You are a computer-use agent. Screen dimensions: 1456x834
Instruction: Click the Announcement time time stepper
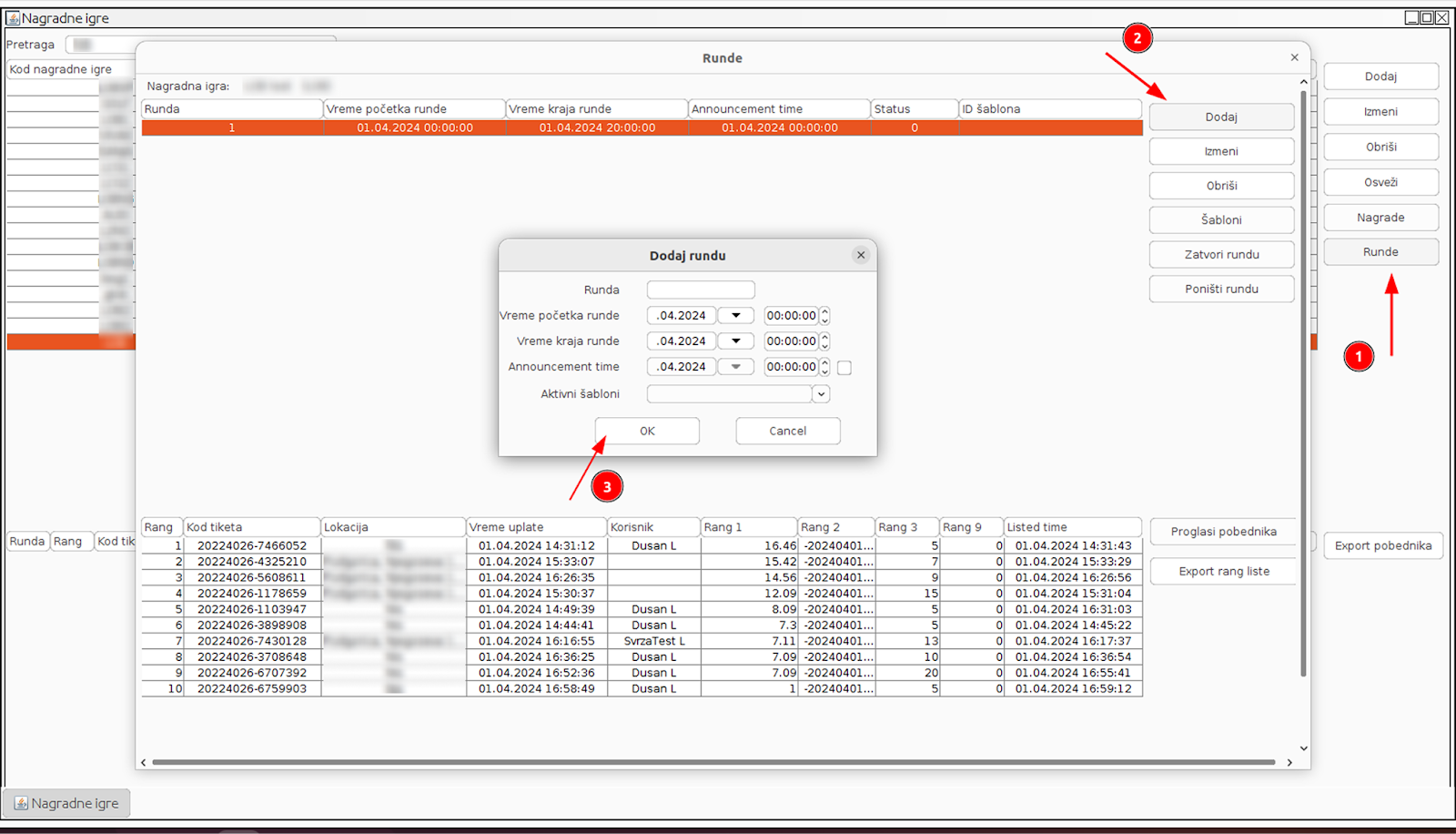[x=824, y=367]
